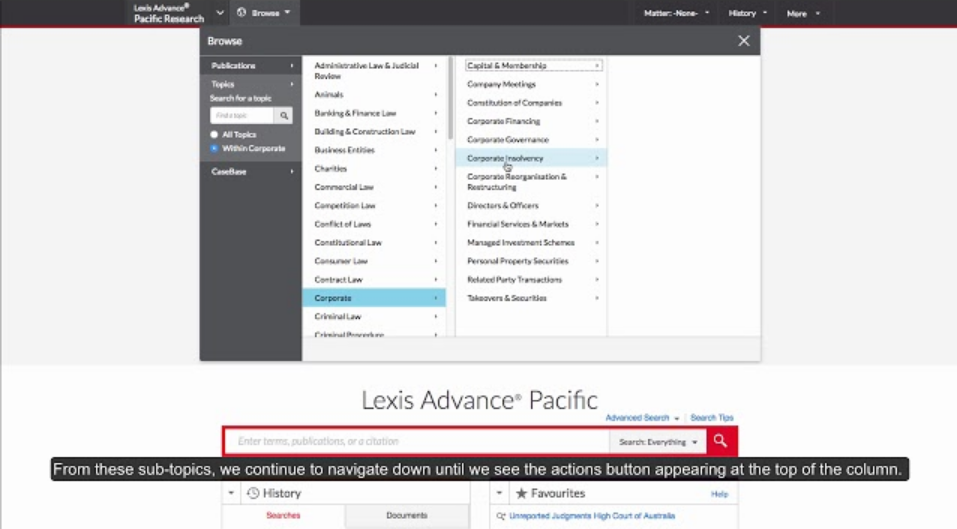Select Banking & Finance Law topic

pos(374,113)
